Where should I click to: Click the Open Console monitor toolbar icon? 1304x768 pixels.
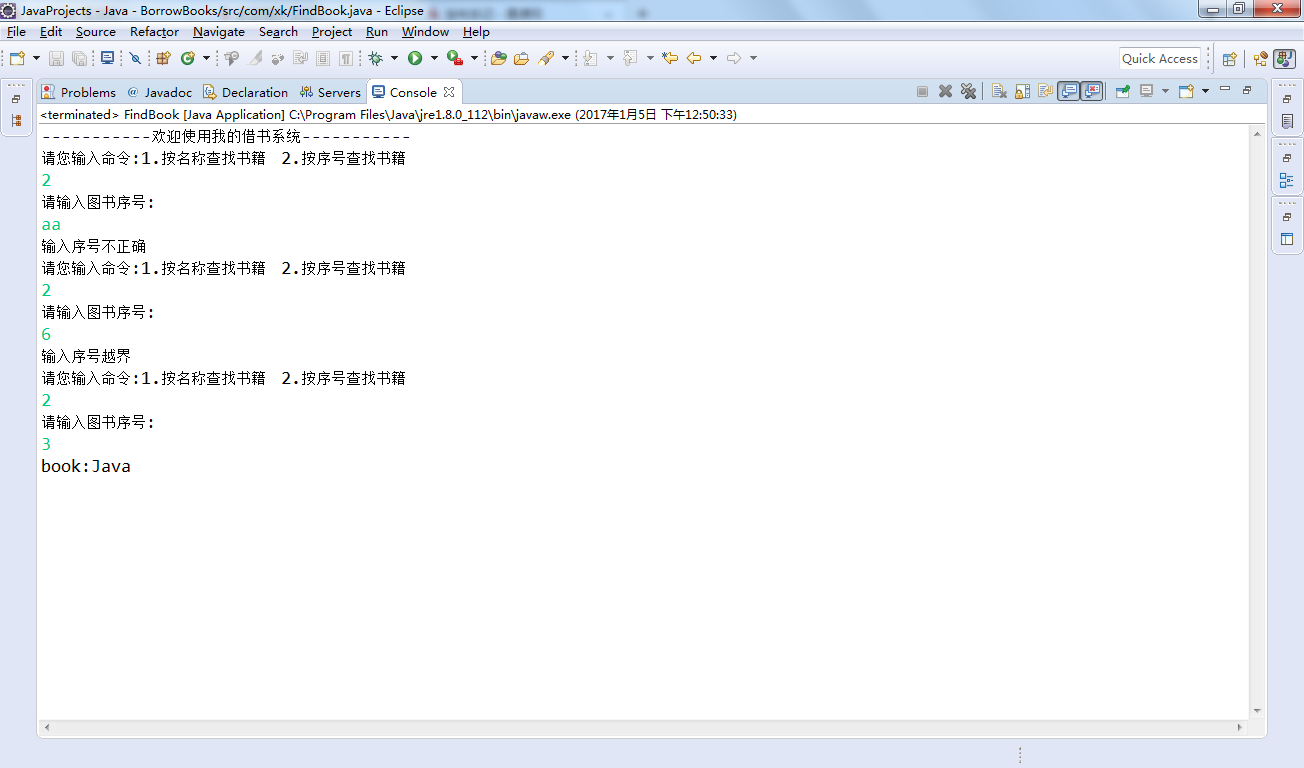pos(107,58)
